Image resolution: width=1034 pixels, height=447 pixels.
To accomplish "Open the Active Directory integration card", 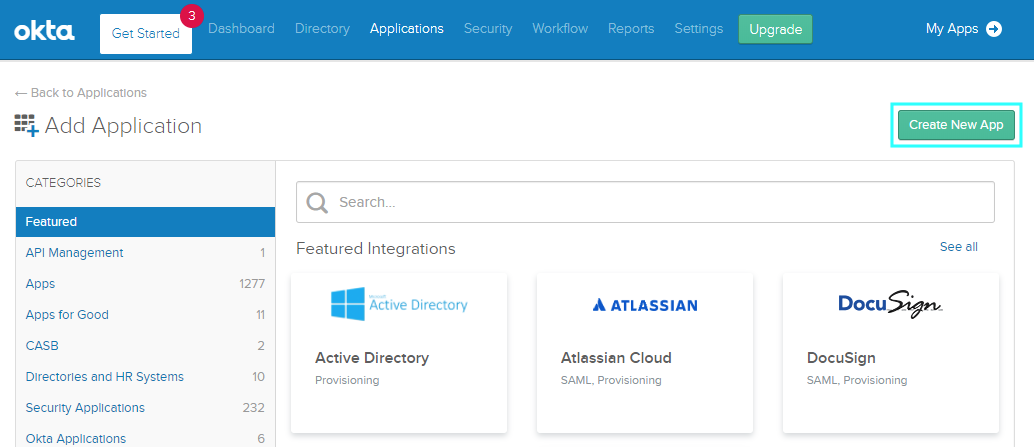I will (x=399, y=353).
